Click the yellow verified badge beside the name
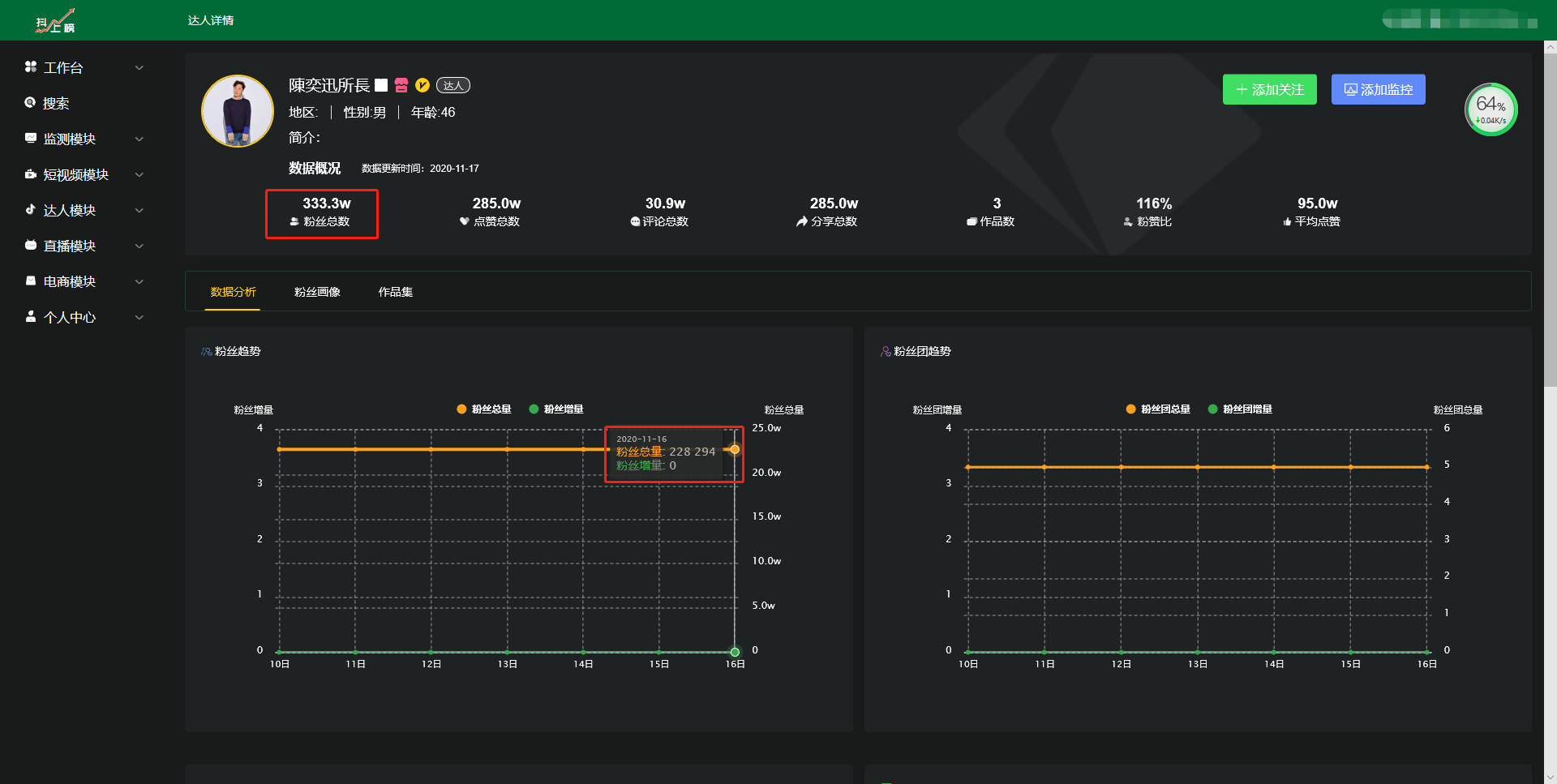Image resolution: width=1557 pixels, height=784 pixels. (422, 85)
